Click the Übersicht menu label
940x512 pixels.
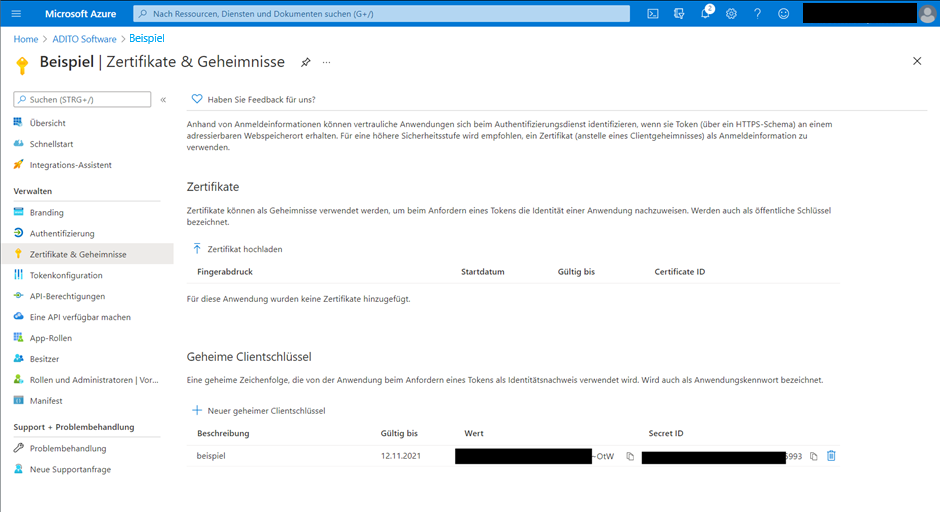point(47,123)
